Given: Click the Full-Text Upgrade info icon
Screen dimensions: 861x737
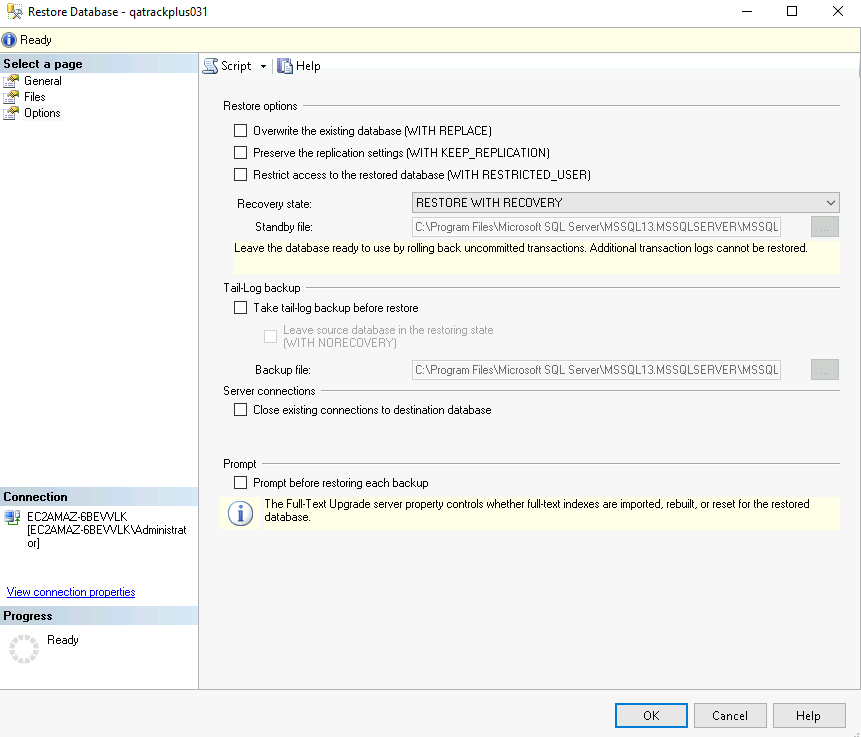Looking at the screenshot, I should click(241, 513).
